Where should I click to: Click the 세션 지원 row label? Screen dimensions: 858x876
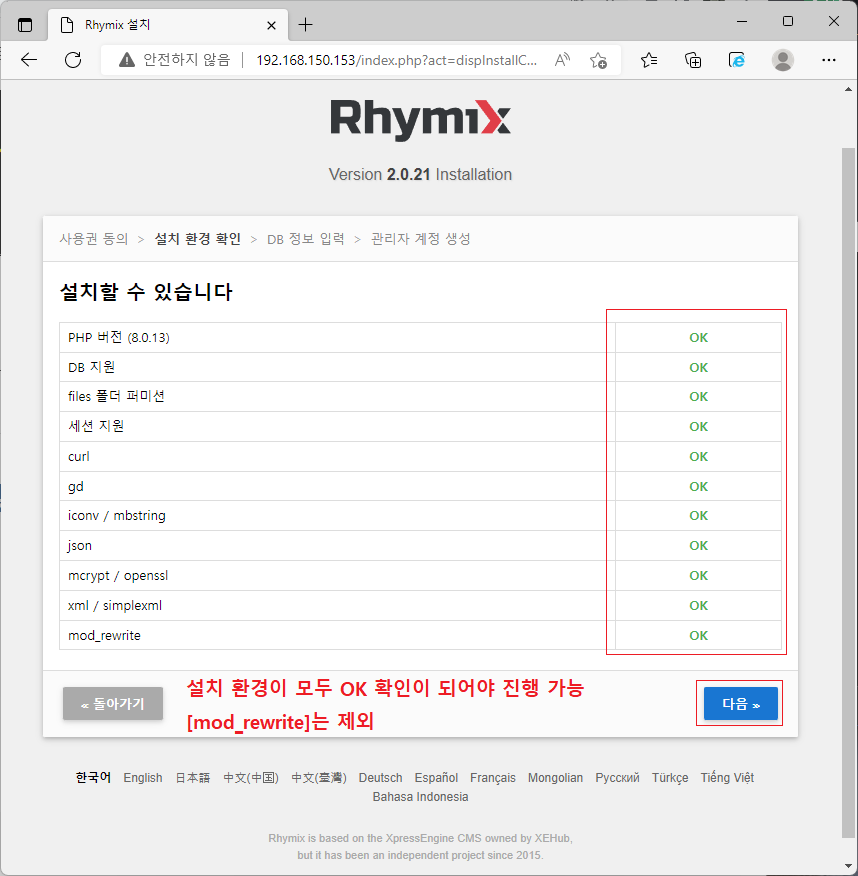click(x=96, y=426)
